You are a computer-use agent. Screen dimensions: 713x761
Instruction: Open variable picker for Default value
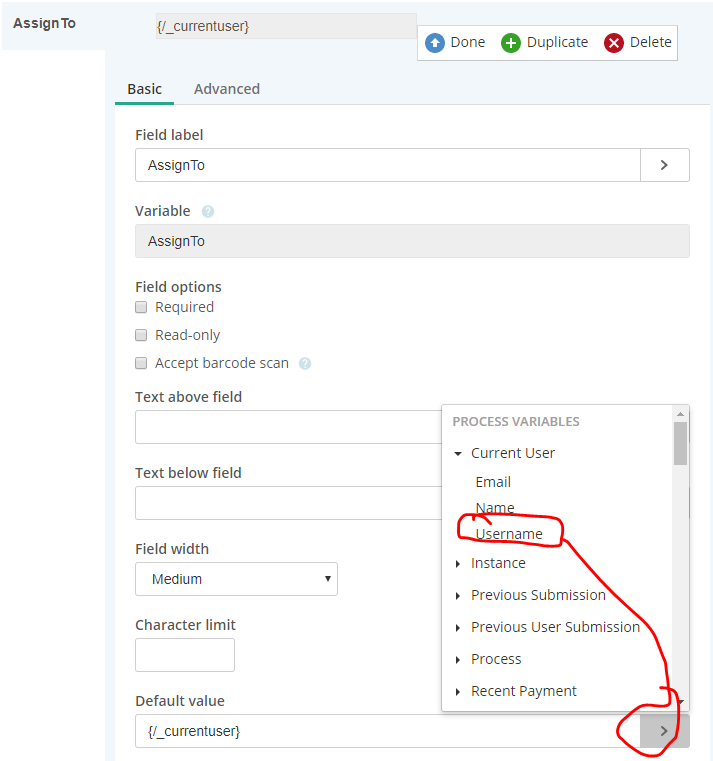click(x=664, y=731)
